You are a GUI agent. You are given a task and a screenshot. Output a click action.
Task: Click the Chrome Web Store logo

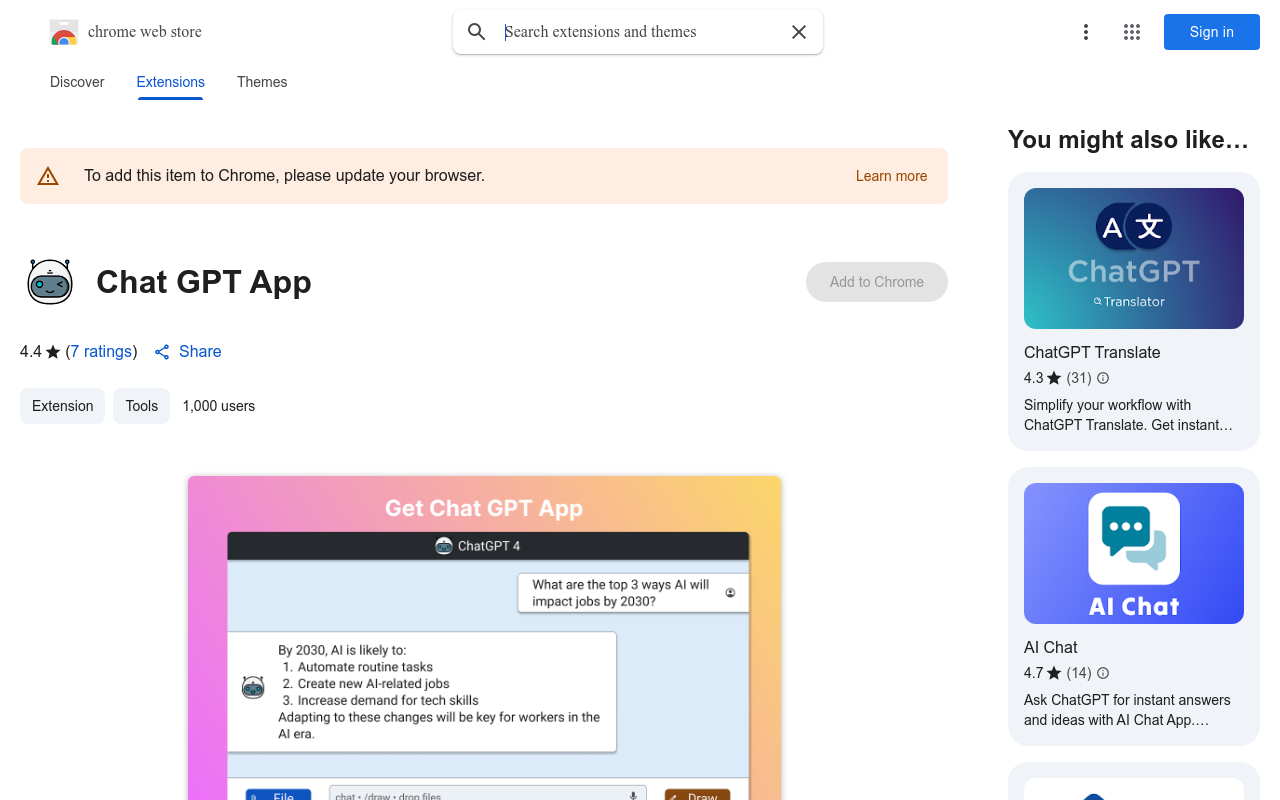[64, 32]
